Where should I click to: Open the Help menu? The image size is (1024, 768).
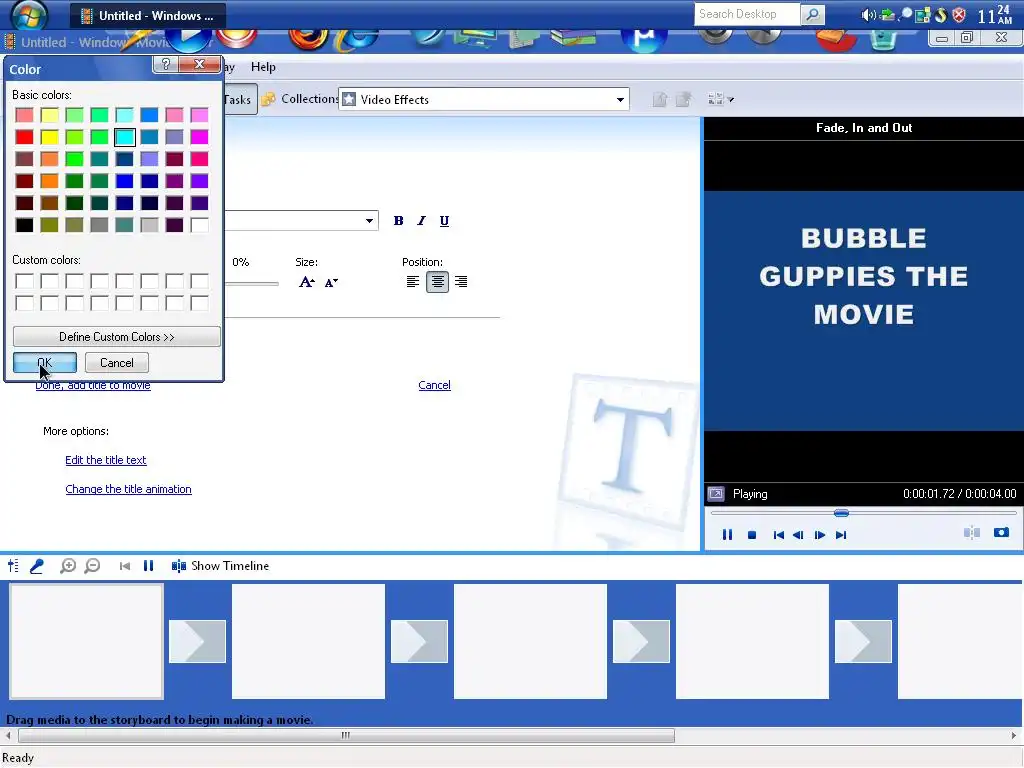click(x=263, y=67)
